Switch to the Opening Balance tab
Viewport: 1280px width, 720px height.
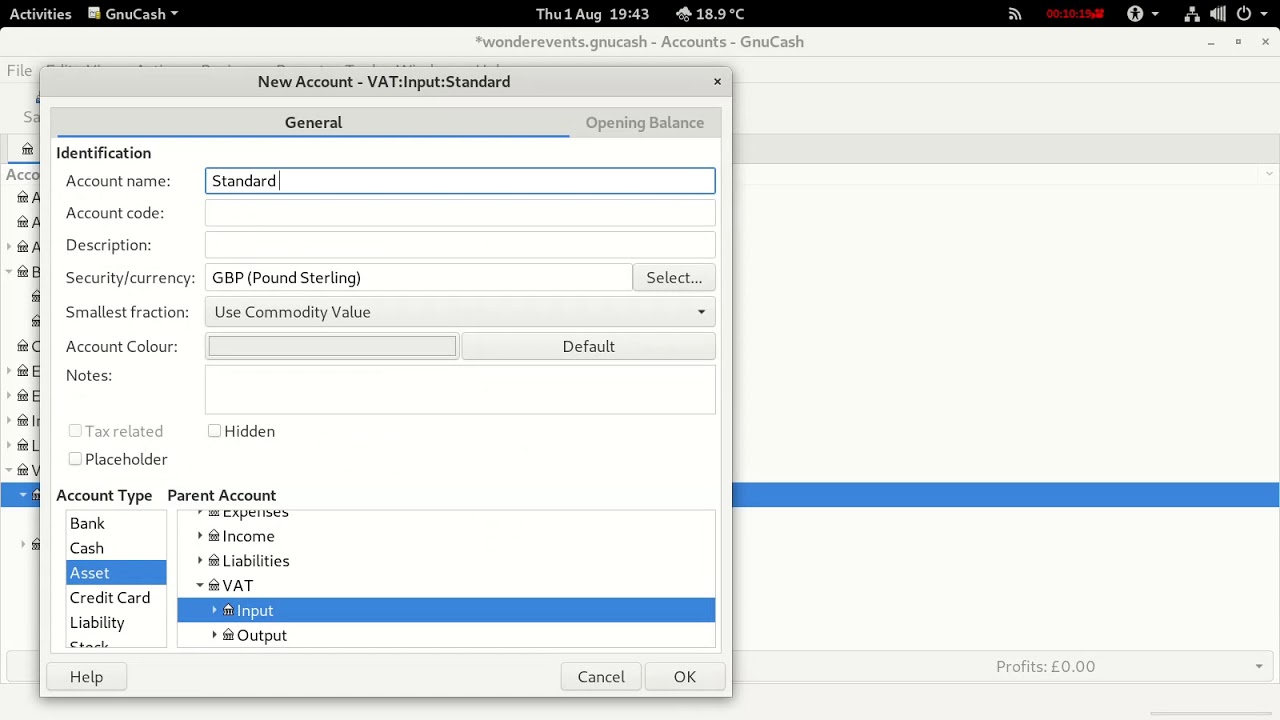click(644, 123)
